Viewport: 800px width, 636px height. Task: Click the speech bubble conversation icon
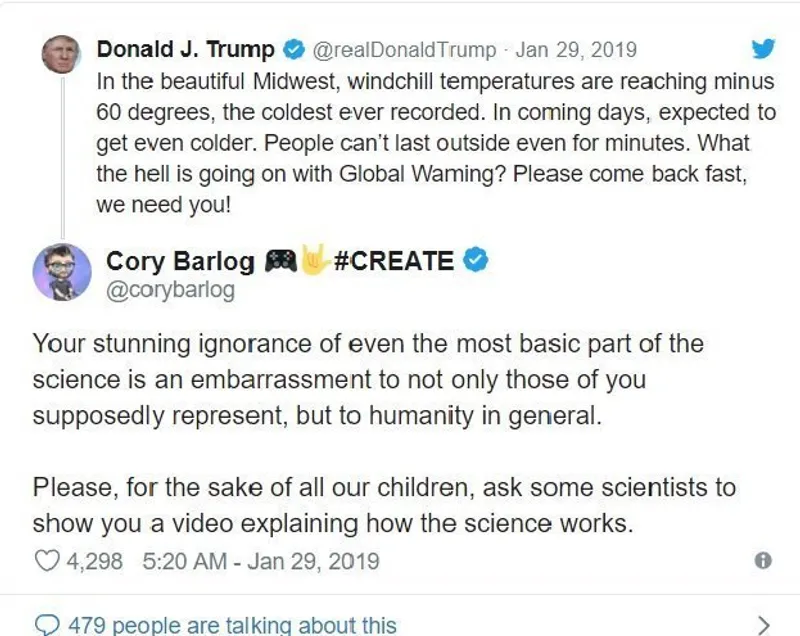pos(47,625)
